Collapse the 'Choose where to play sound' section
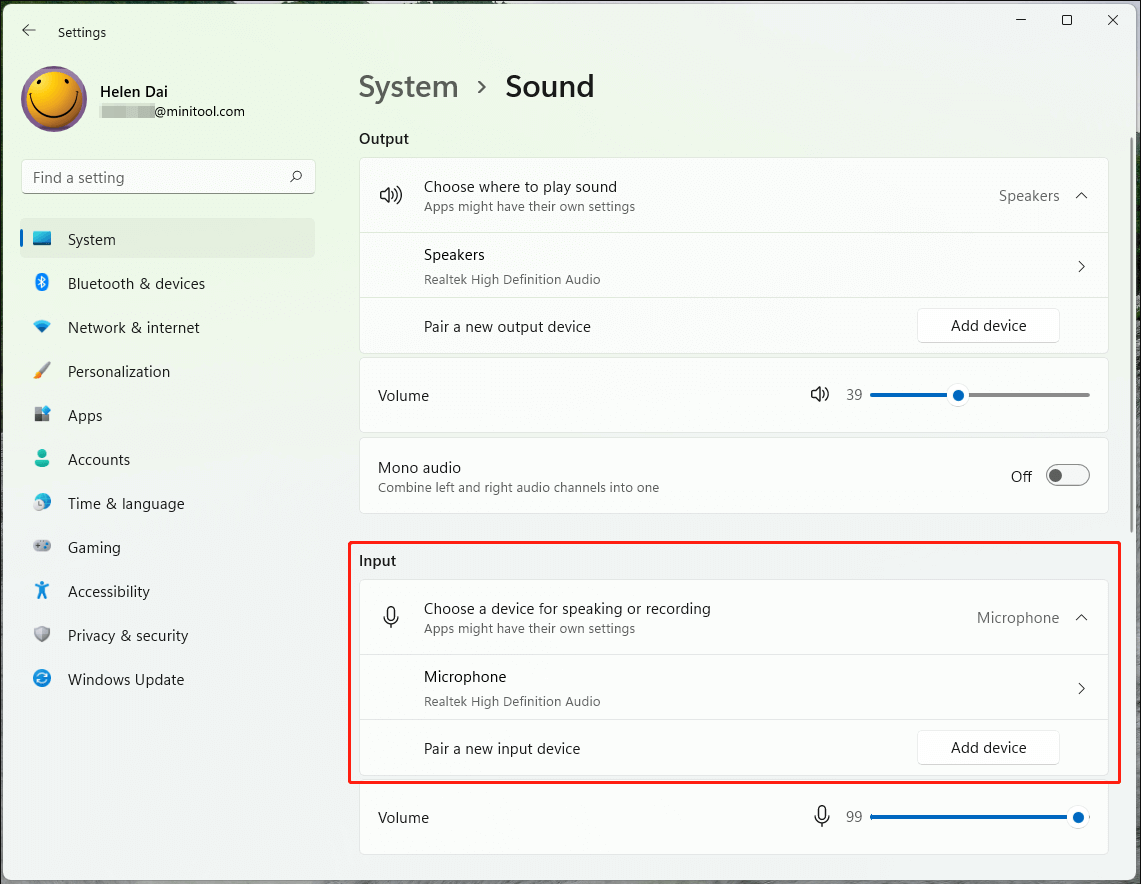This screenshot has width=1141, height=884. [1081, 195]
